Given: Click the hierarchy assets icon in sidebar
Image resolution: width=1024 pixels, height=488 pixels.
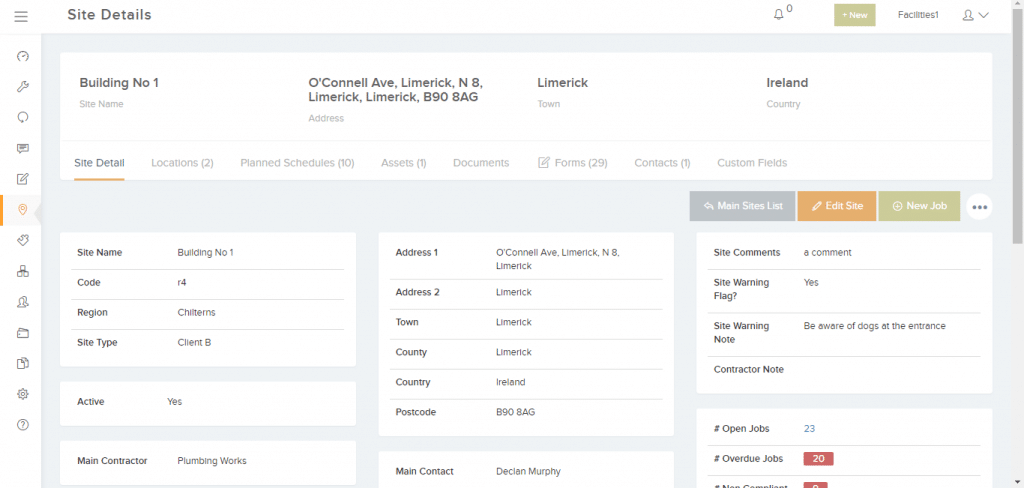Looking at the screenshot, I should pyautogui.click(x=22, y=271).
